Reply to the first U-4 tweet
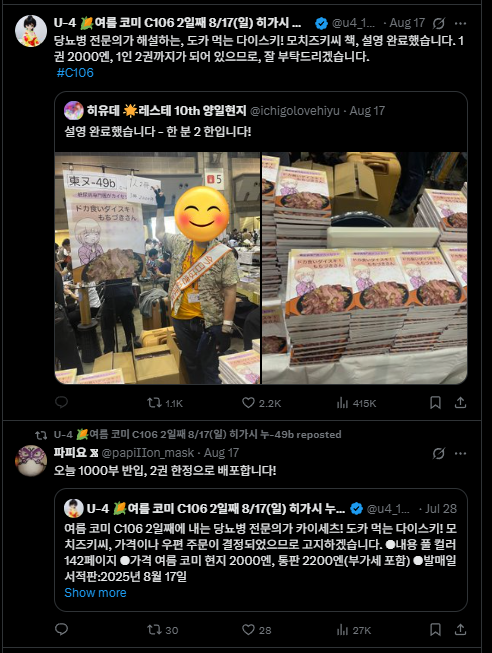 61,402
